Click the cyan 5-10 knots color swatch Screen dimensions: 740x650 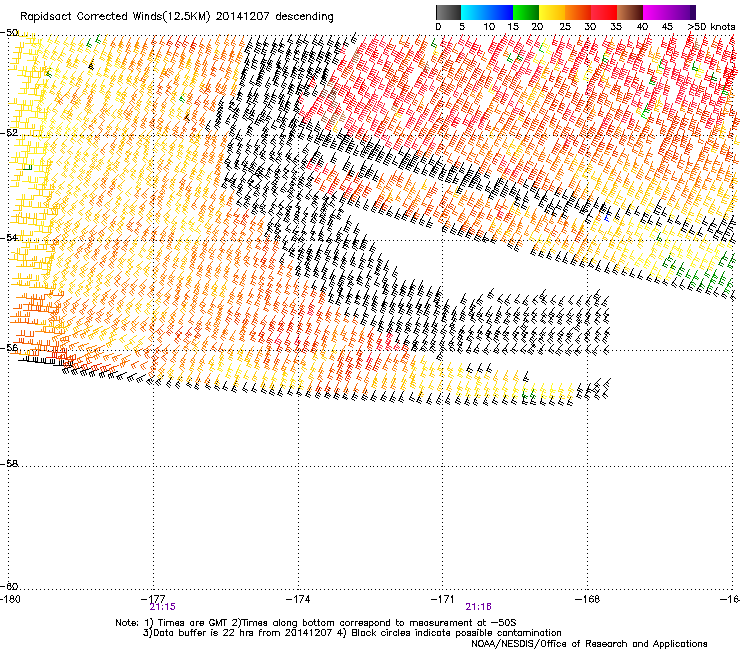[474, 12]
